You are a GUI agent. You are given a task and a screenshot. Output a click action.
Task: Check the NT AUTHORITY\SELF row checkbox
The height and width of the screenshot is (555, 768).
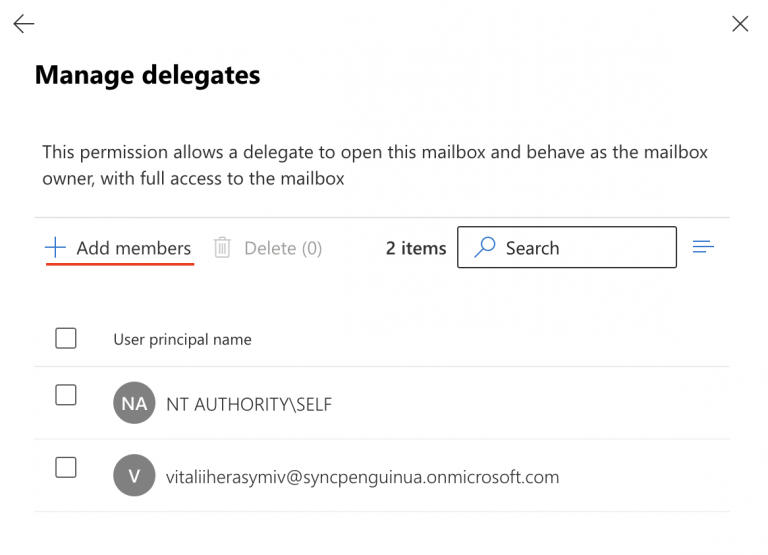[x=66, y=395]
